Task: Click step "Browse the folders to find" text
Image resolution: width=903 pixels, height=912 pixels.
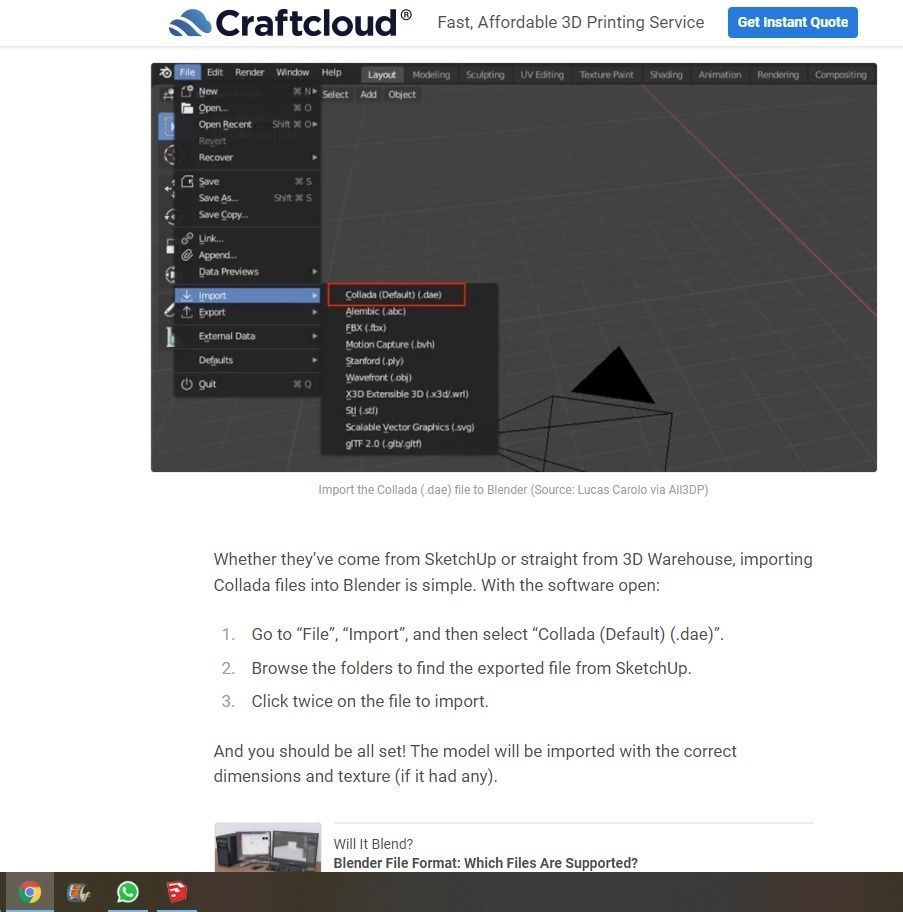Action: pos(472,668)
